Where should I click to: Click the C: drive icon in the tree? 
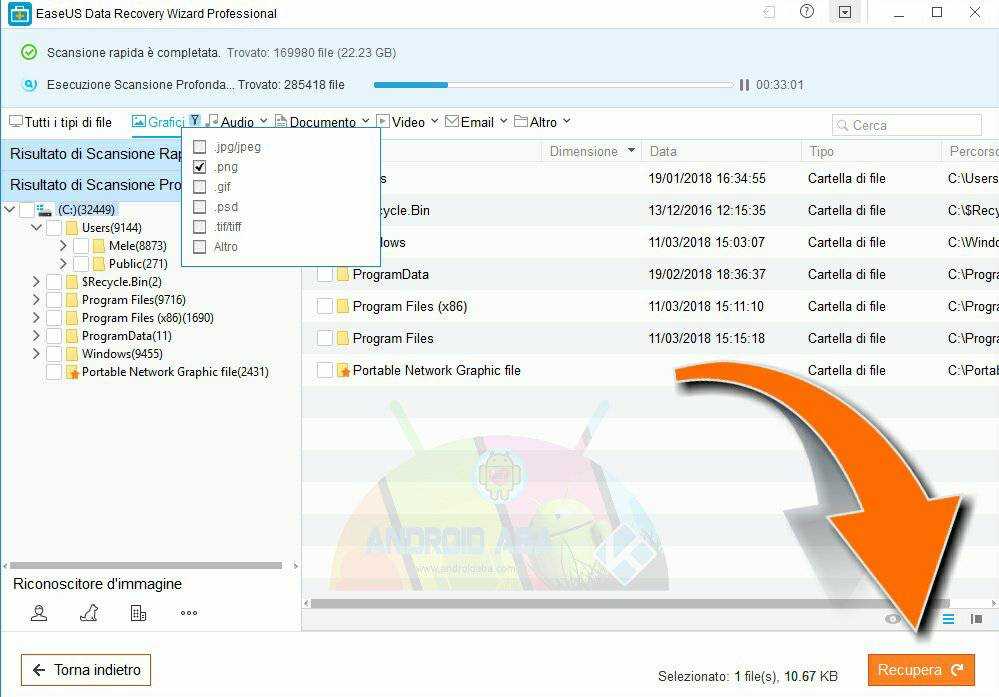44,210
